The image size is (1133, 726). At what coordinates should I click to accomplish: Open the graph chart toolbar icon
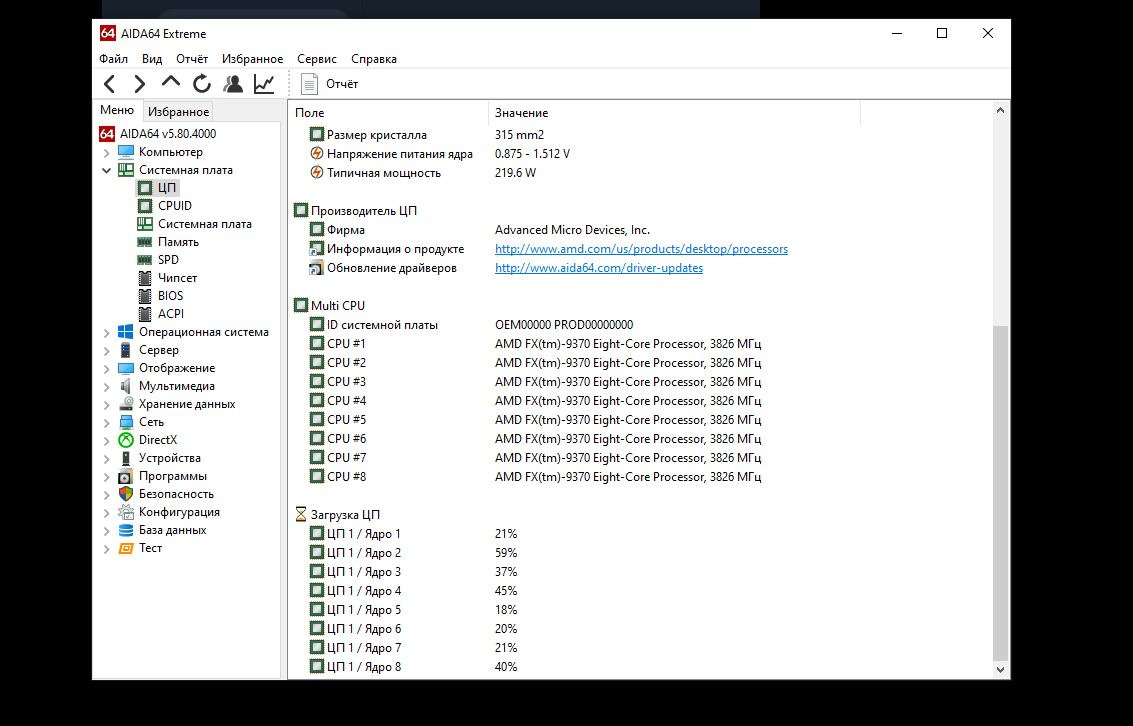(264, 84)
